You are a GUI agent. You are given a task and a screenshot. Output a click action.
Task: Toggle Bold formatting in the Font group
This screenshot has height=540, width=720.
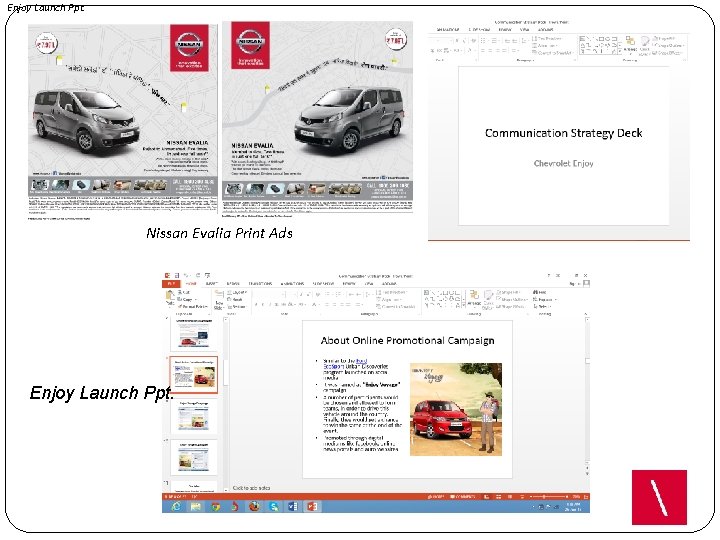pyautogui.click(x=256, y=304)
